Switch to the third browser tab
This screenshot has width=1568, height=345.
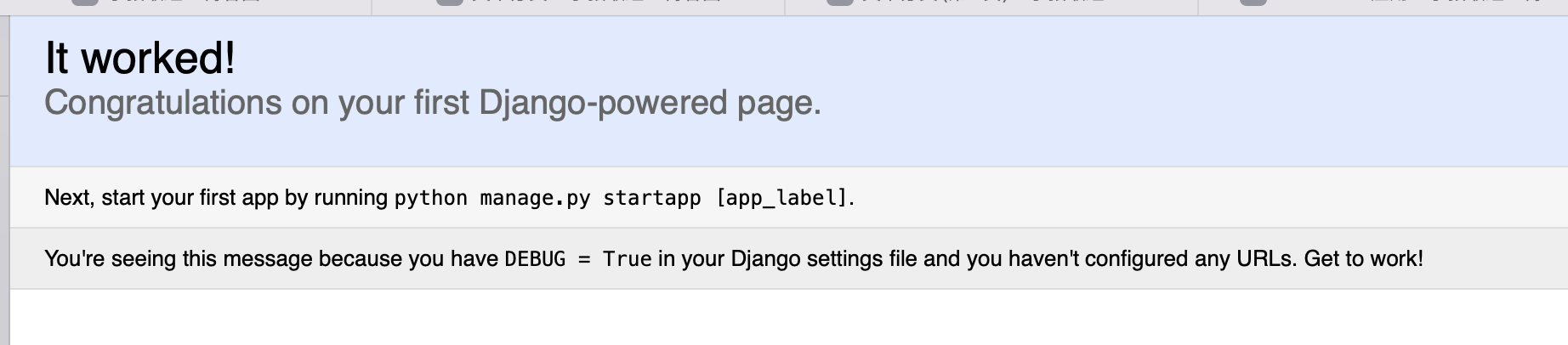(991, 7)
